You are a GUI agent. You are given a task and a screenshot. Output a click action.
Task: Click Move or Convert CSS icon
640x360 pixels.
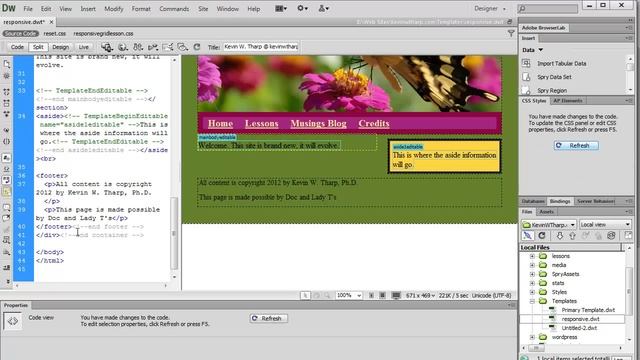tap(7, 252)
